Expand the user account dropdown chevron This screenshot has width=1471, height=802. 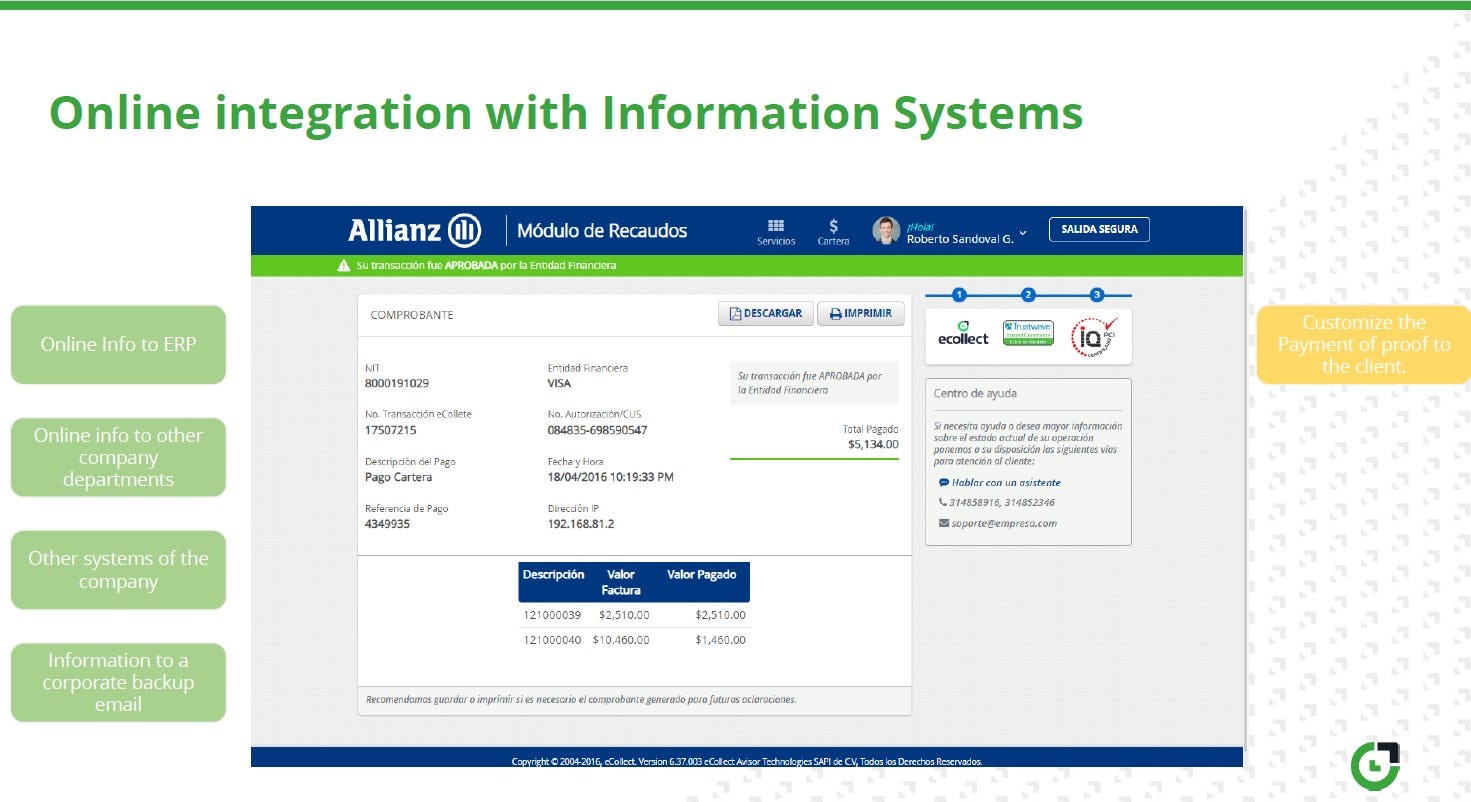click(x=1023, y=232)
